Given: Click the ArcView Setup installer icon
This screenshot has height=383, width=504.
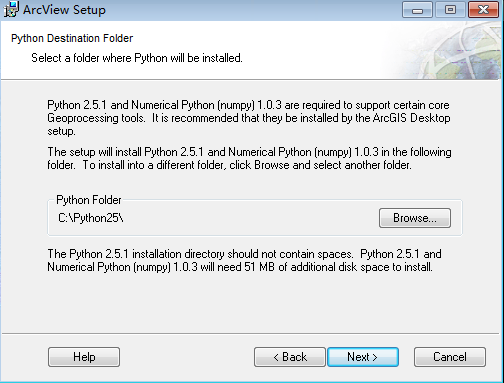Looking at the screenshot, I should pos(11,9).
